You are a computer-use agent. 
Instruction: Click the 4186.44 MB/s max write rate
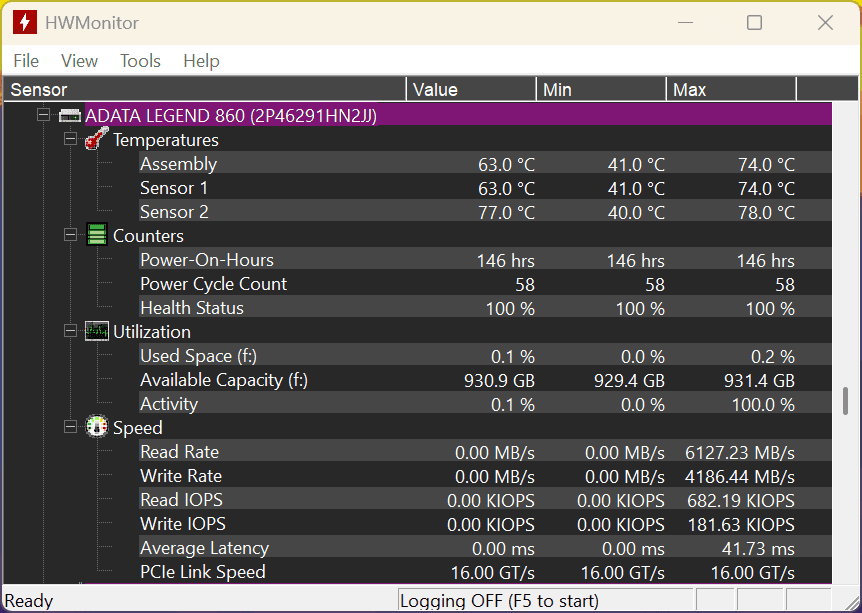pos(740,477)
